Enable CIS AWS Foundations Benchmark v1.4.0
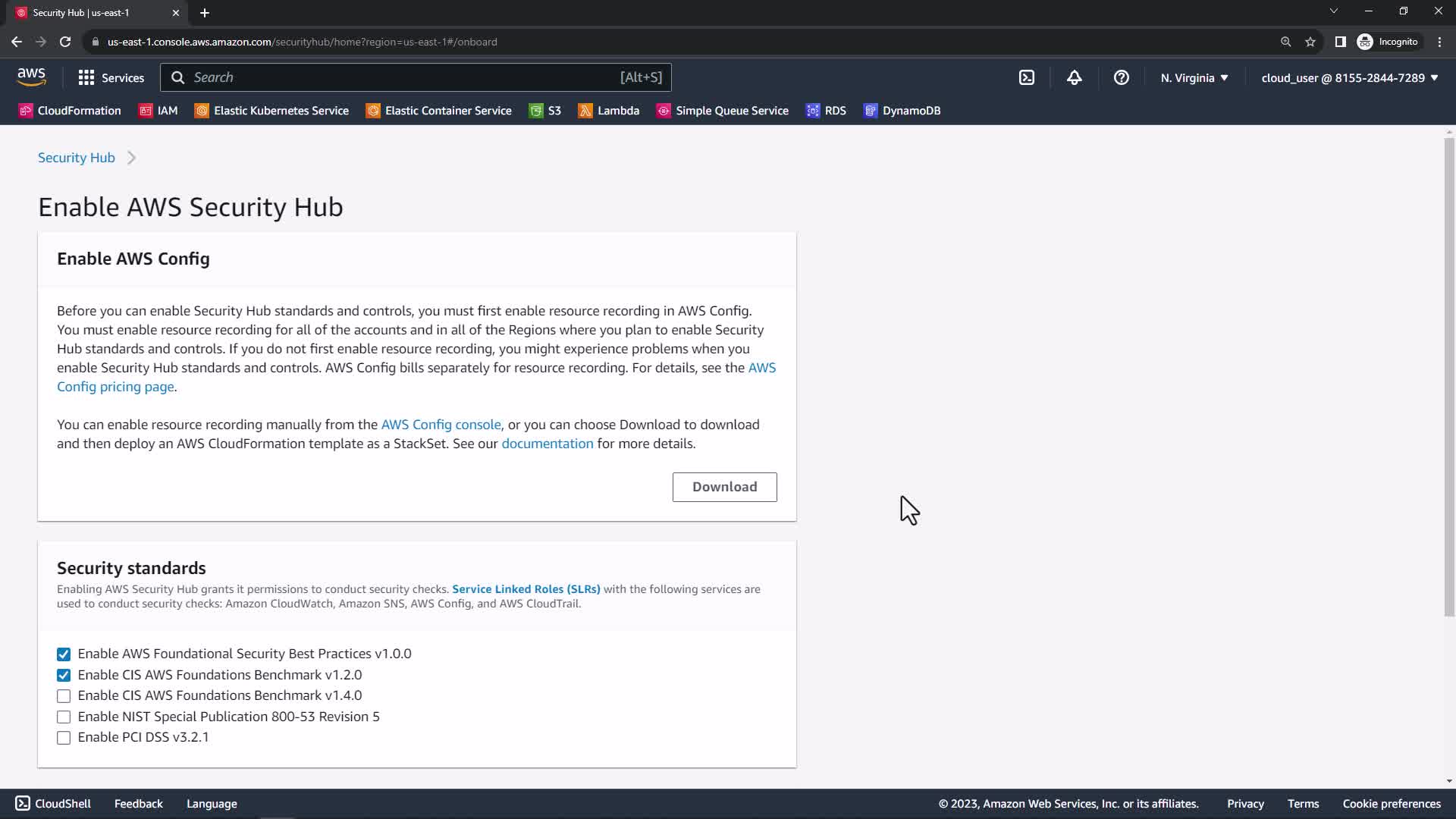The image size is (1456, 819). (x=64, y=695)
